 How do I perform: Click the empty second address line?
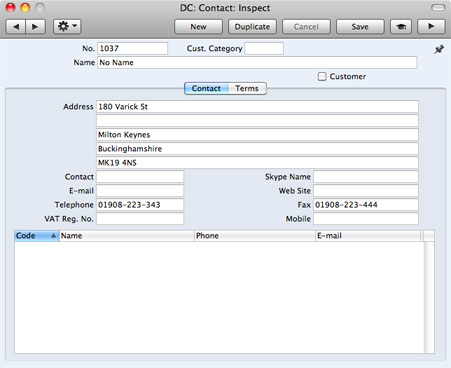coord(257,121)
